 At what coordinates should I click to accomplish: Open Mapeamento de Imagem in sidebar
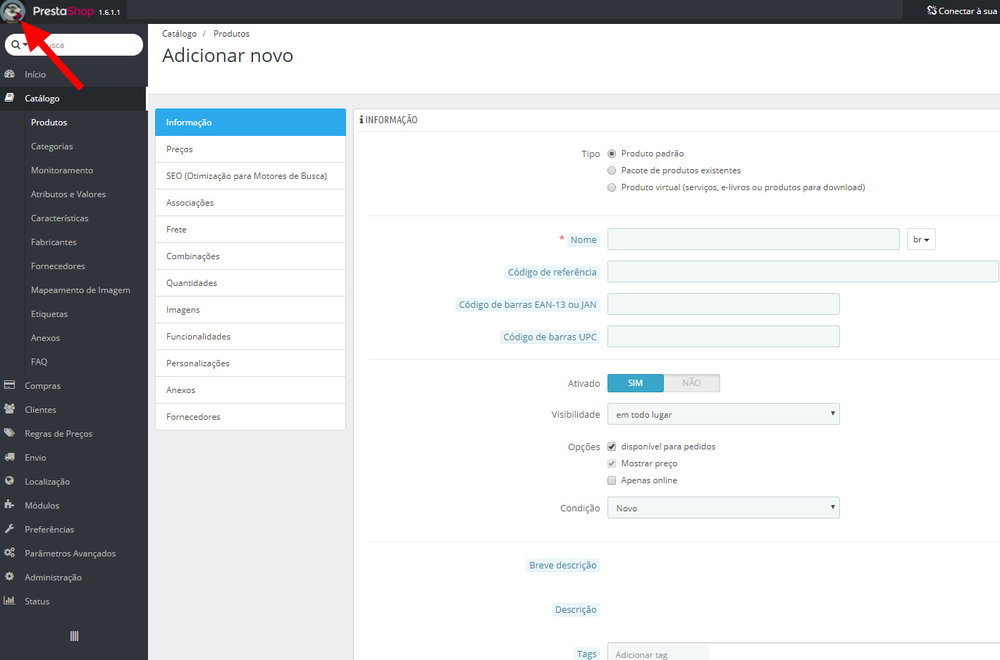pyautogui.click(x=80, y=290)
